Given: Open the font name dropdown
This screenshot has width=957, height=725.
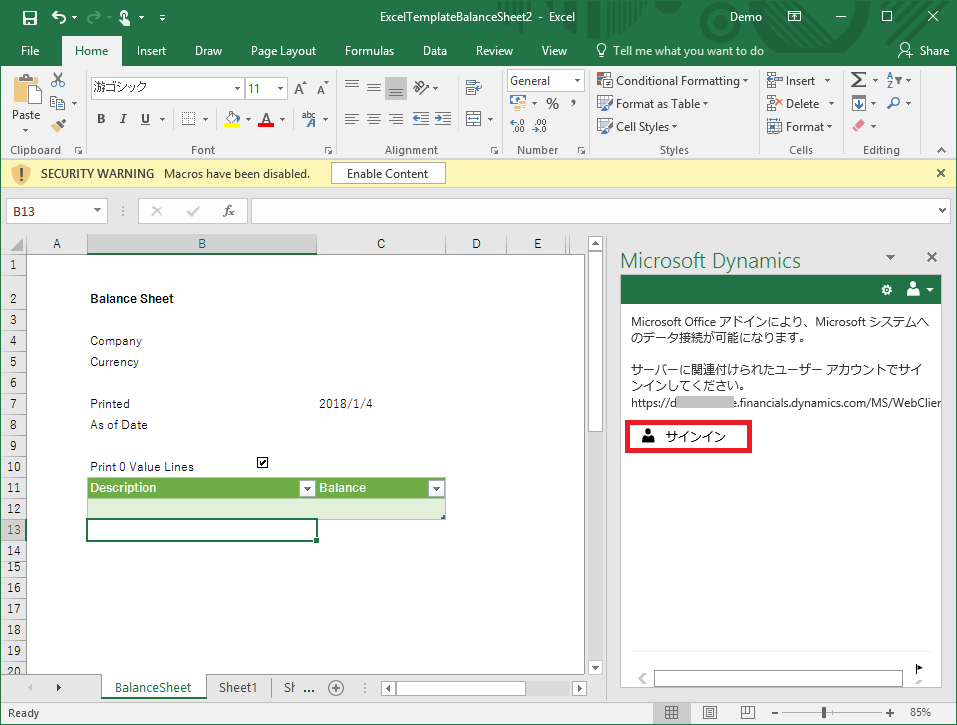Looking at the screenshot, I should click(237, 88).
